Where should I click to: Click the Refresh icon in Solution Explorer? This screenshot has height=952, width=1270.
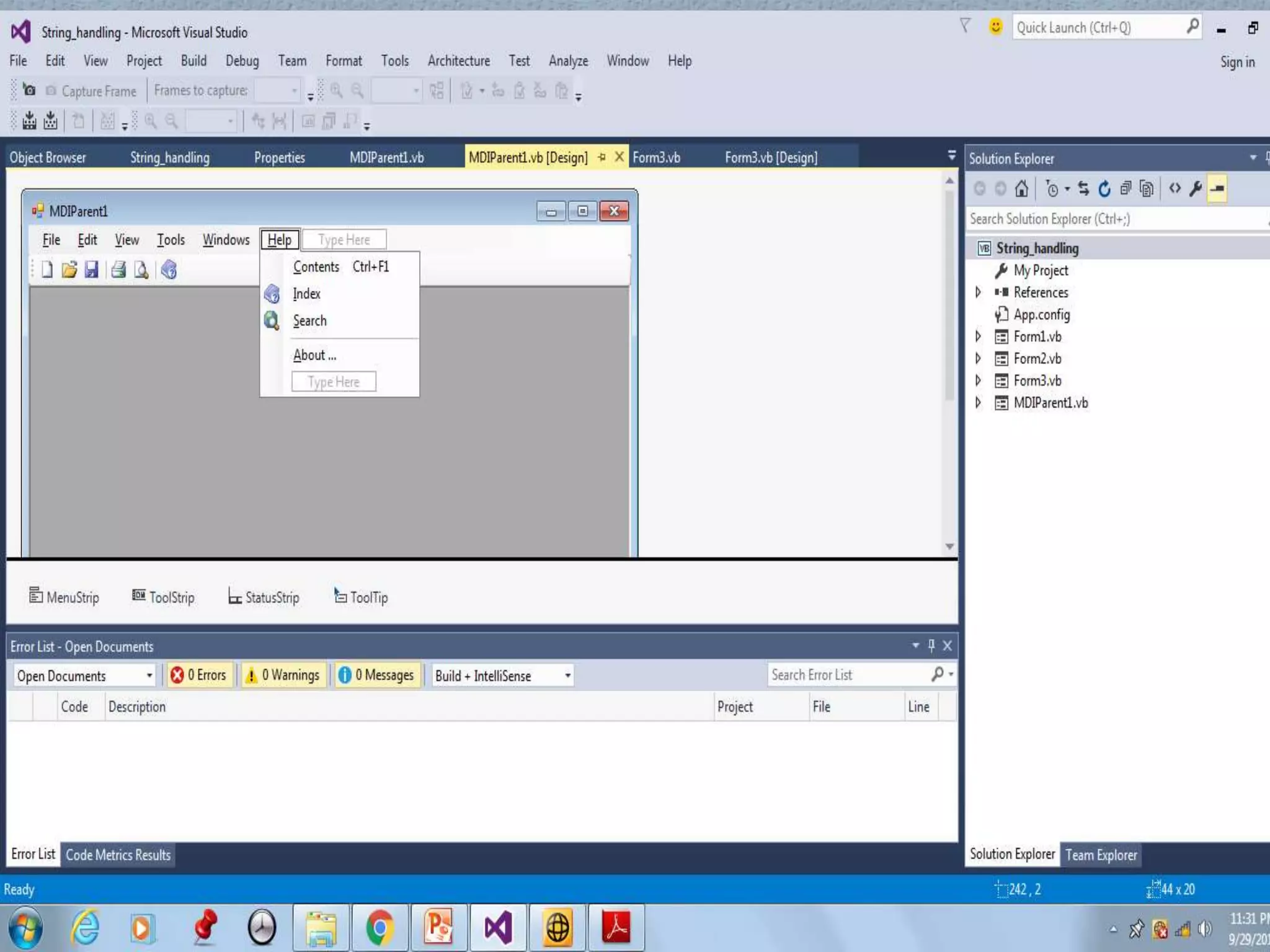coord(1104,188)
